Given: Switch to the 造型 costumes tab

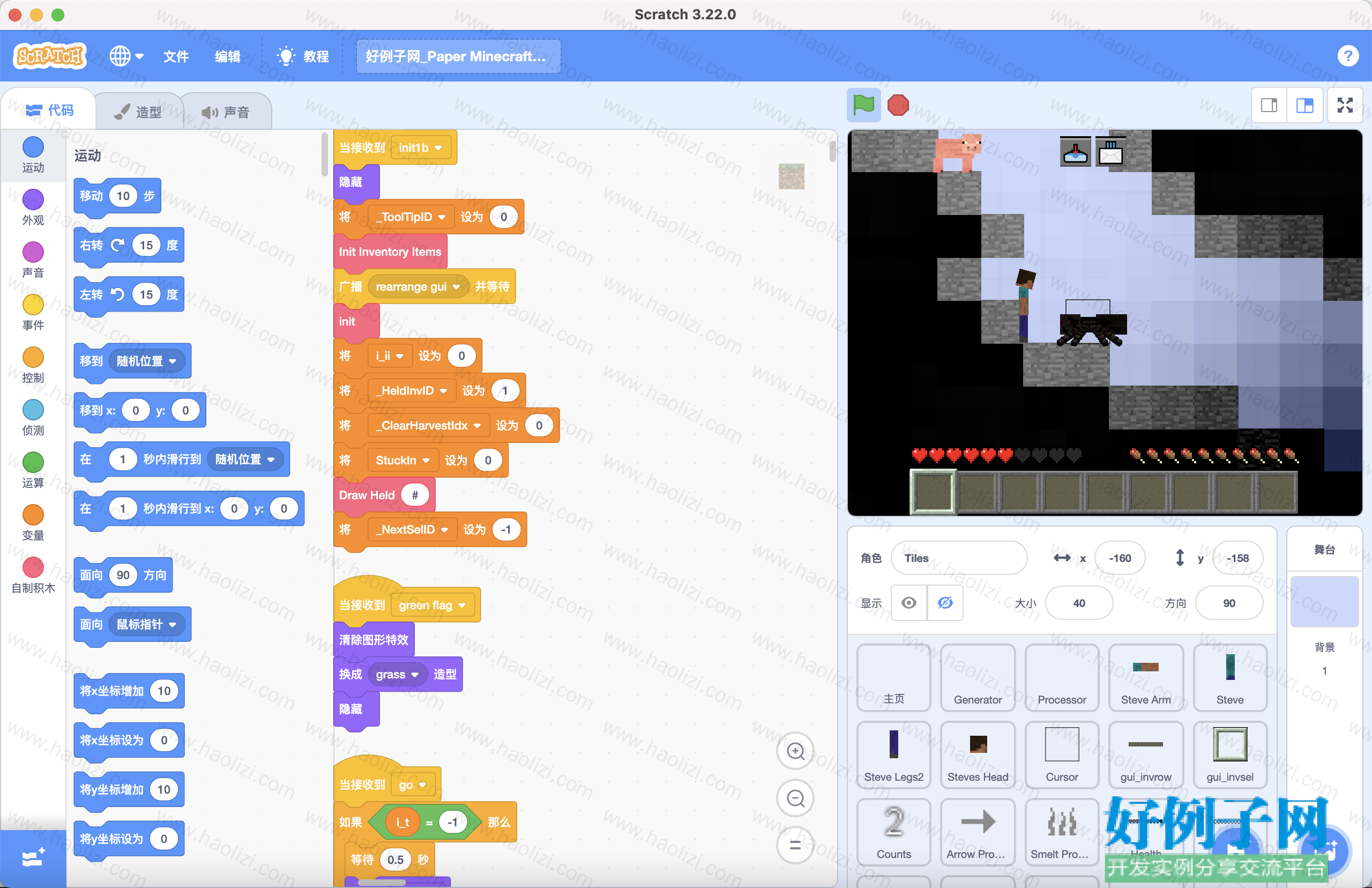Looking at the screenshot, I should tap(138, 112).
